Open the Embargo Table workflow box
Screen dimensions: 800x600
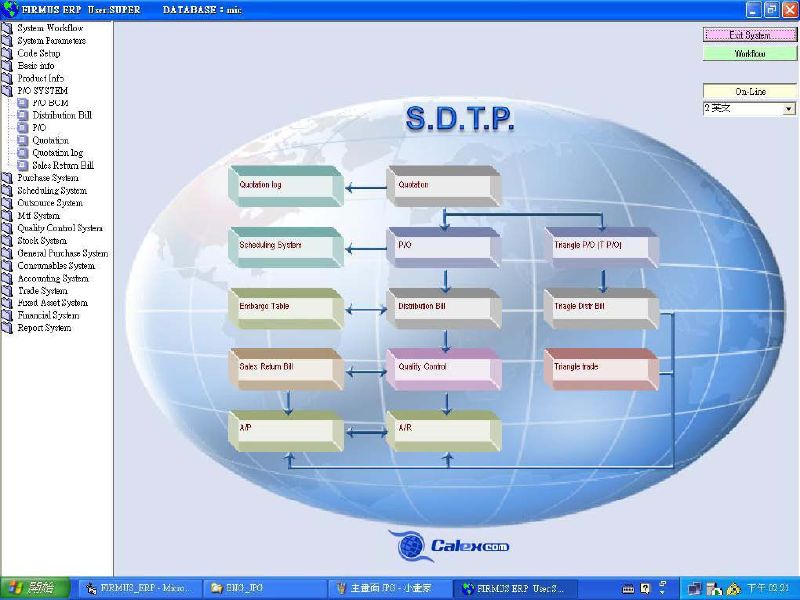click(286, 308)
